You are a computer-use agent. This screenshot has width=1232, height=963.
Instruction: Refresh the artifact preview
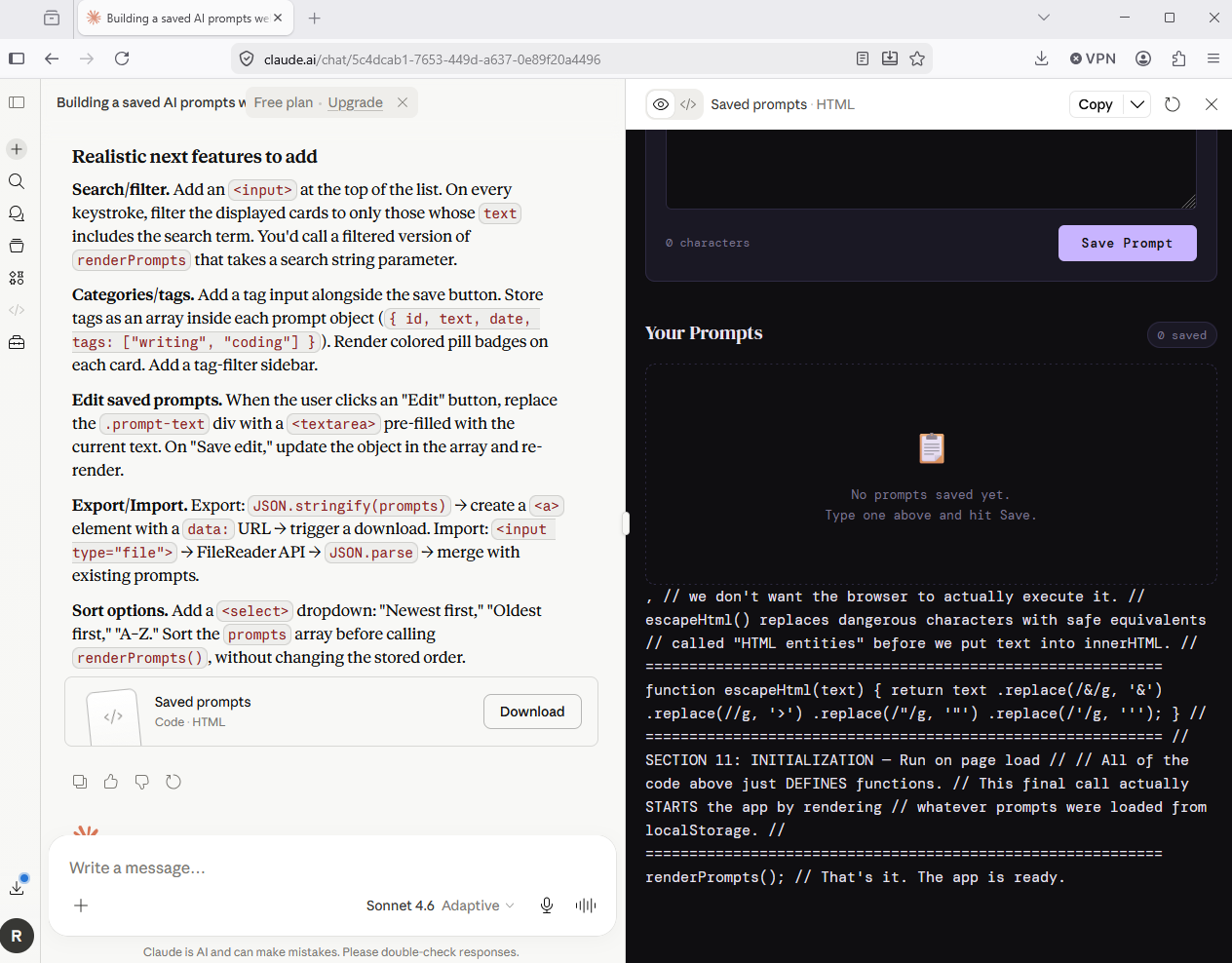click(1173, 104)
